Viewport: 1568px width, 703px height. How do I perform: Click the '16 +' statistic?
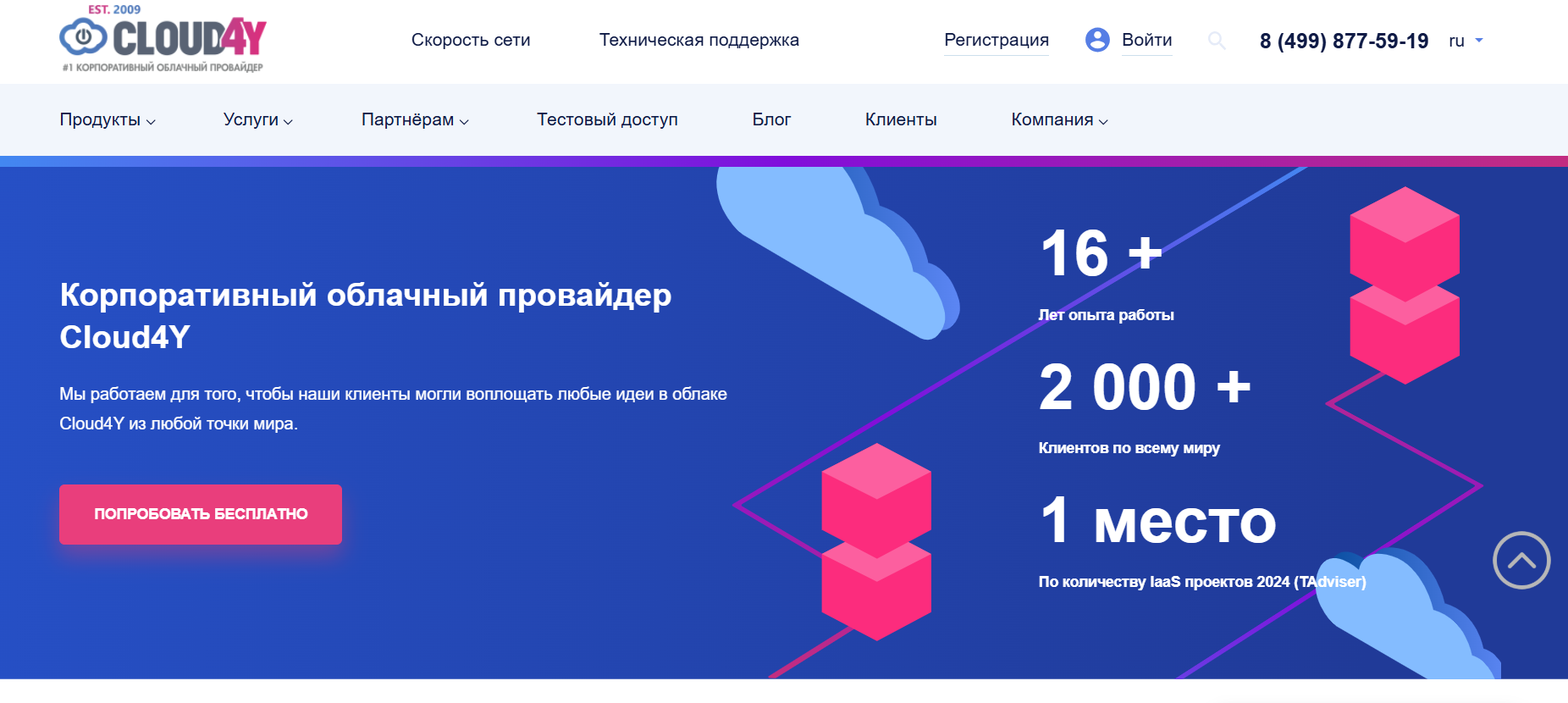click(x=1101, y=253)
